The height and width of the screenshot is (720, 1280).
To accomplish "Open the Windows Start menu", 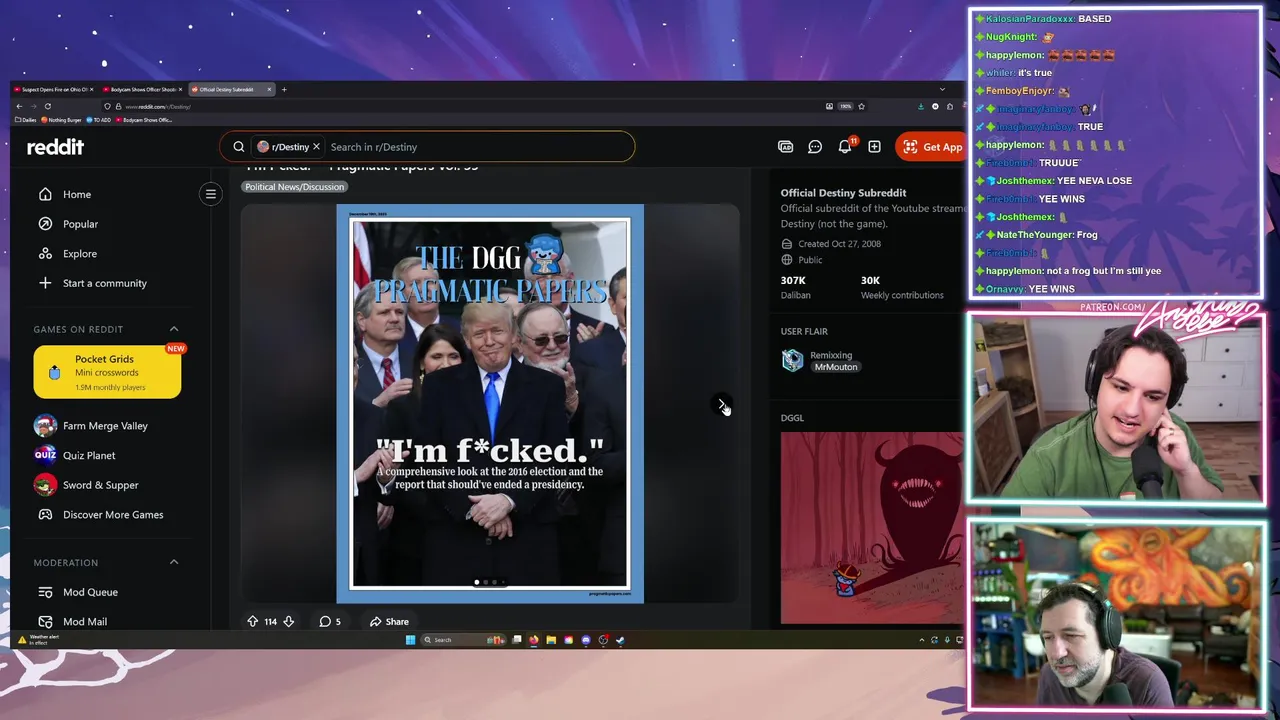I will (x=410, y=640).
